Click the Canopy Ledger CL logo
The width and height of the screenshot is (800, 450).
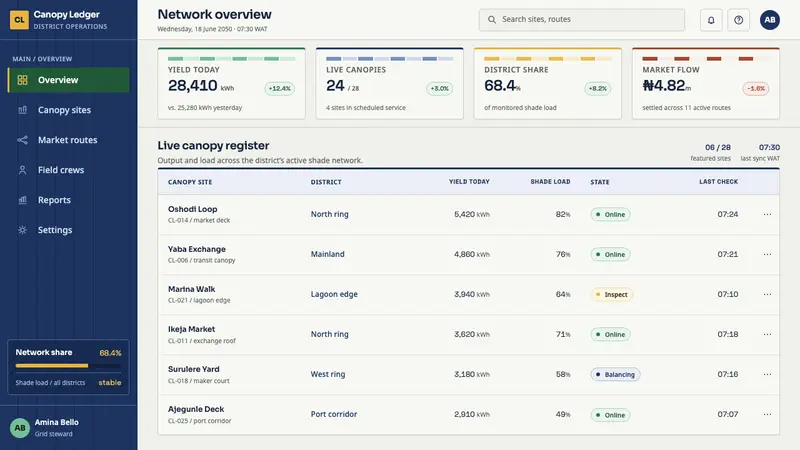click(x=19, y=20)
